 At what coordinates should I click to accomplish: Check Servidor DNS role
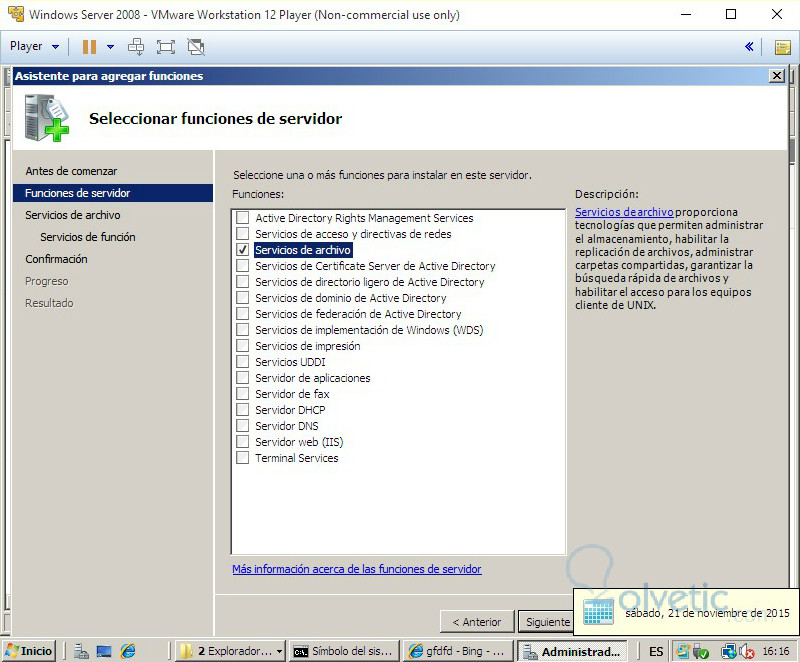[x=242, y=426]
